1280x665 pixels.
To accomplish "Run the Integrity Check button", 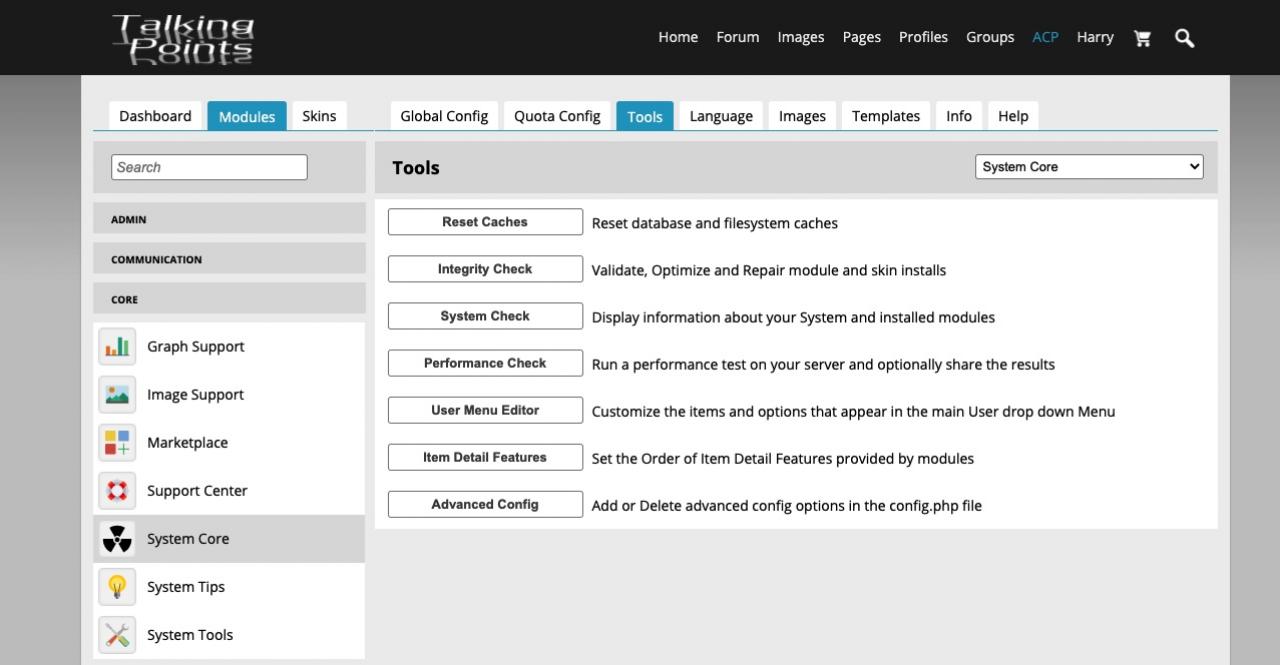I will [x=485, y=269].
